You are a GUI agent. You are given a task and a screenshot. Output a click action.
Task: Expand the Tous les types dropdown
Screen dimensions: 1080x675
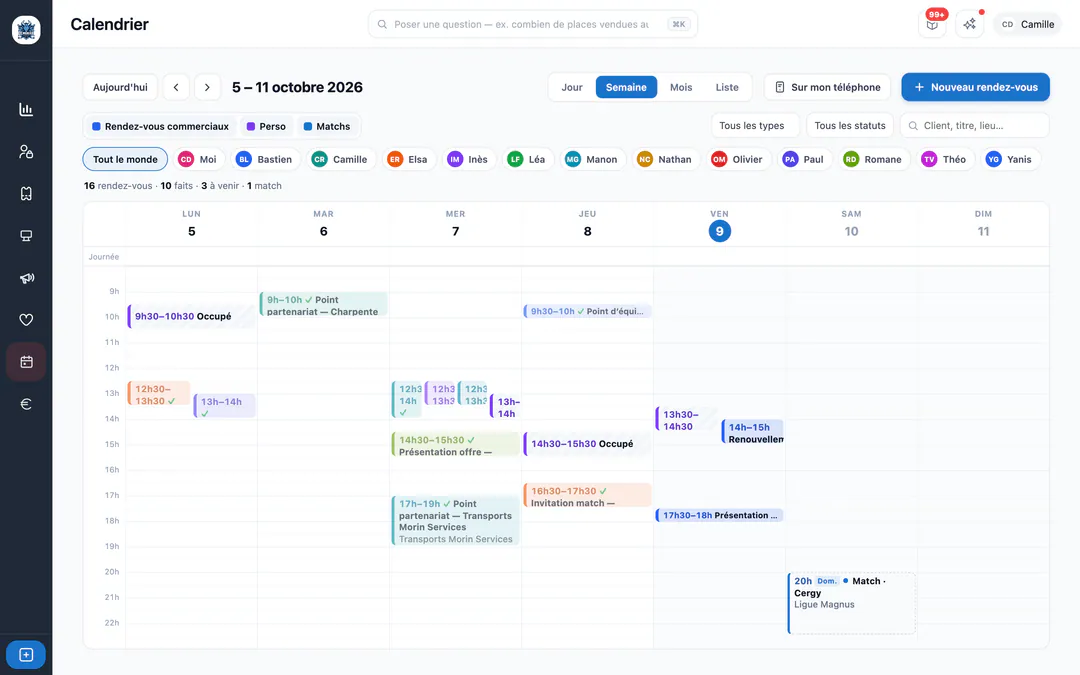click(755, 125)
